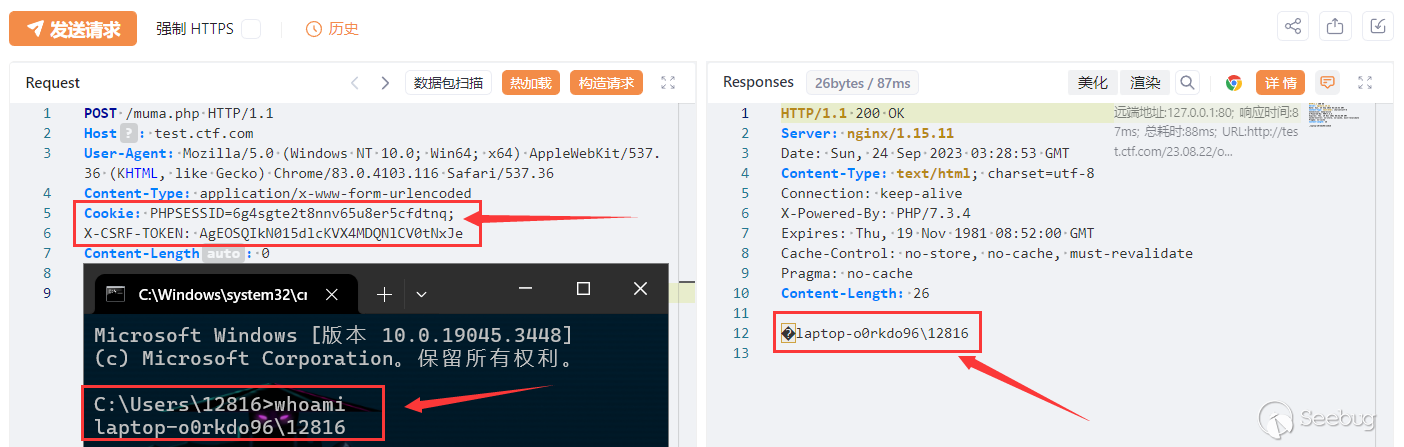
Task: Select the 渲染 render view option
Action: (1145, 83)
